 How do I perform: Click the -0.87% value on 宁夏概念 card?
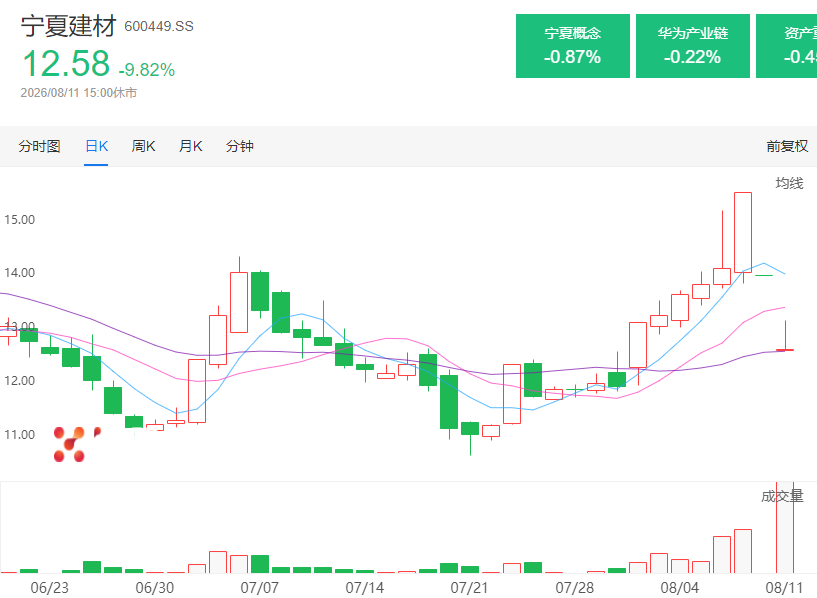573,57
